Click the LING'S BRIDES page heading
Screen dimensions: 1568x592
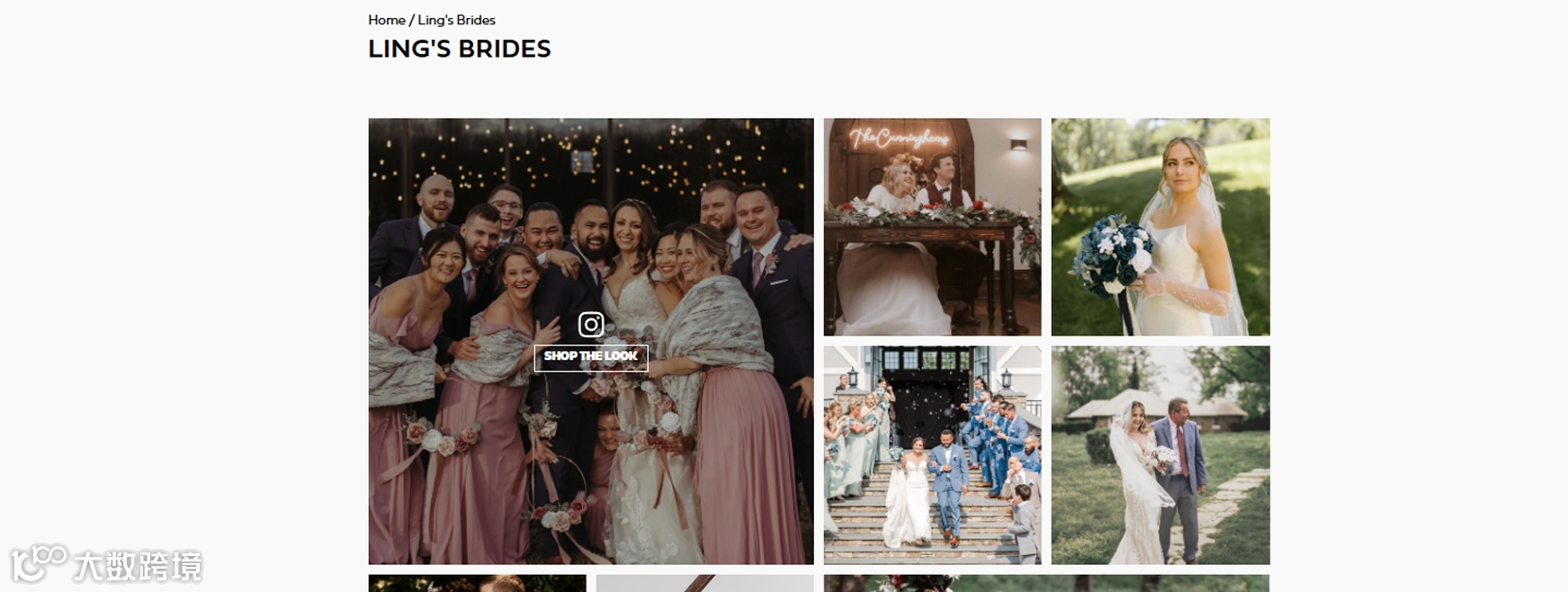click(x=460, y=49)
